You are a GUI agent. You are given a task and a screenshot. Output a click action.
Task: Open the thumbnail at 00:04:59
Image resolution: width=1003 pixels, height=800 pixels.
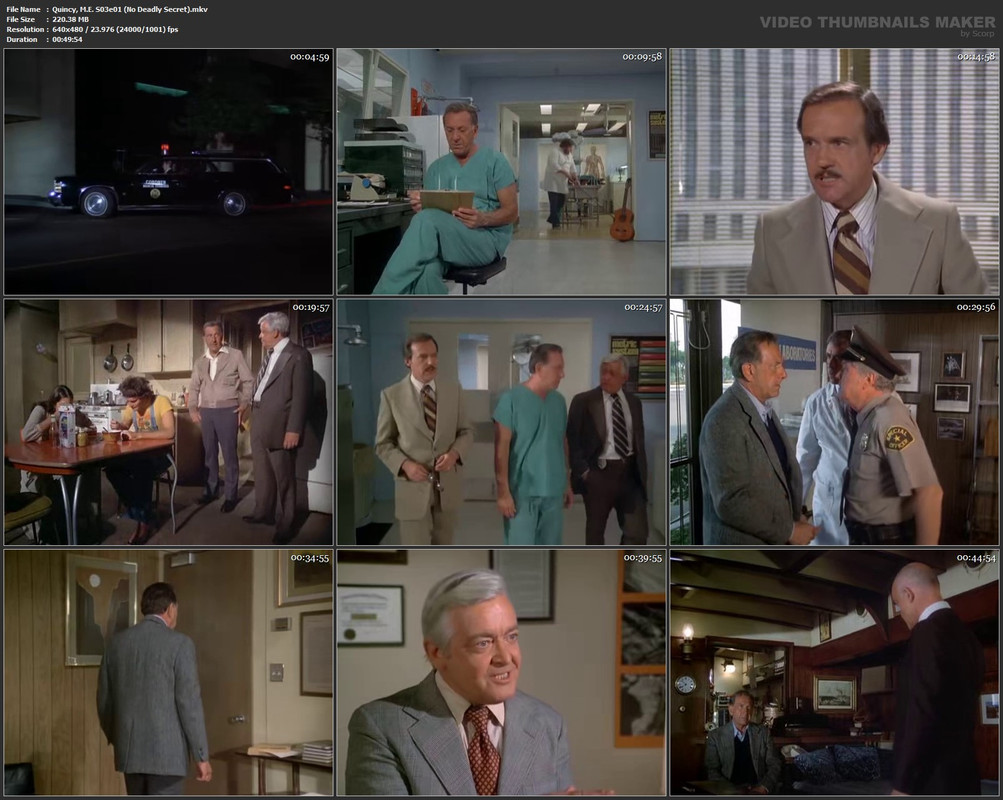click(x=169, y=171)
